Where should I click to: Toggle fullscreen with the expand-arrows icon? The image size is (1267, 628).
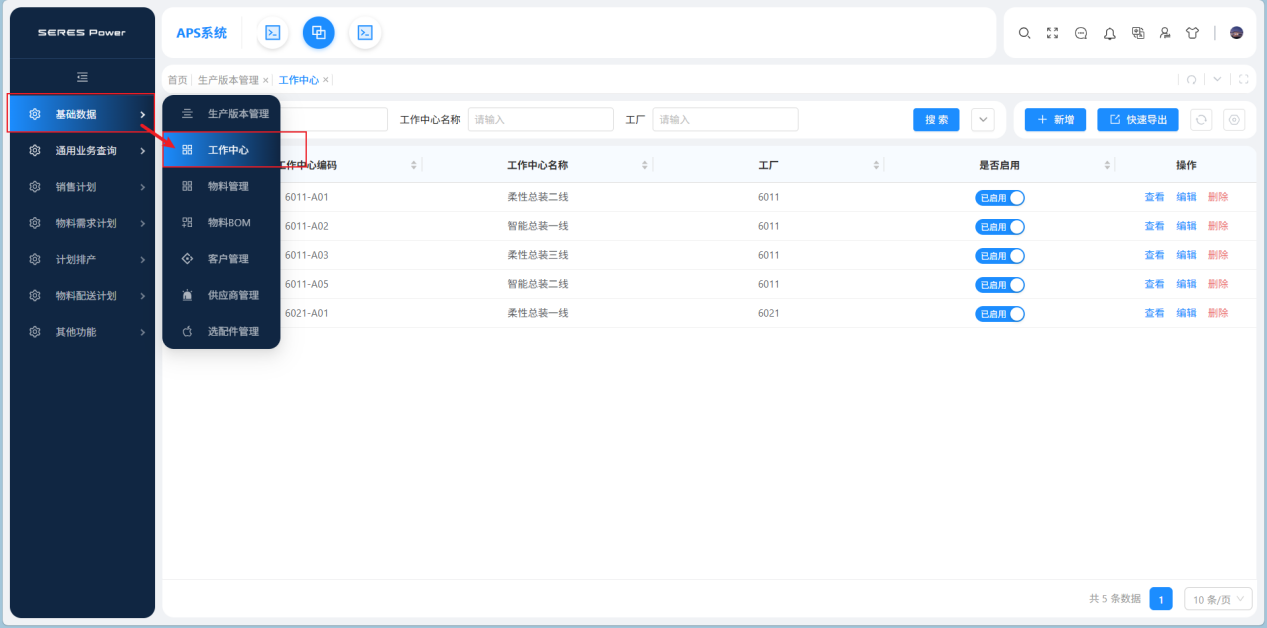pyautogui.click(x=1052, y=33)
